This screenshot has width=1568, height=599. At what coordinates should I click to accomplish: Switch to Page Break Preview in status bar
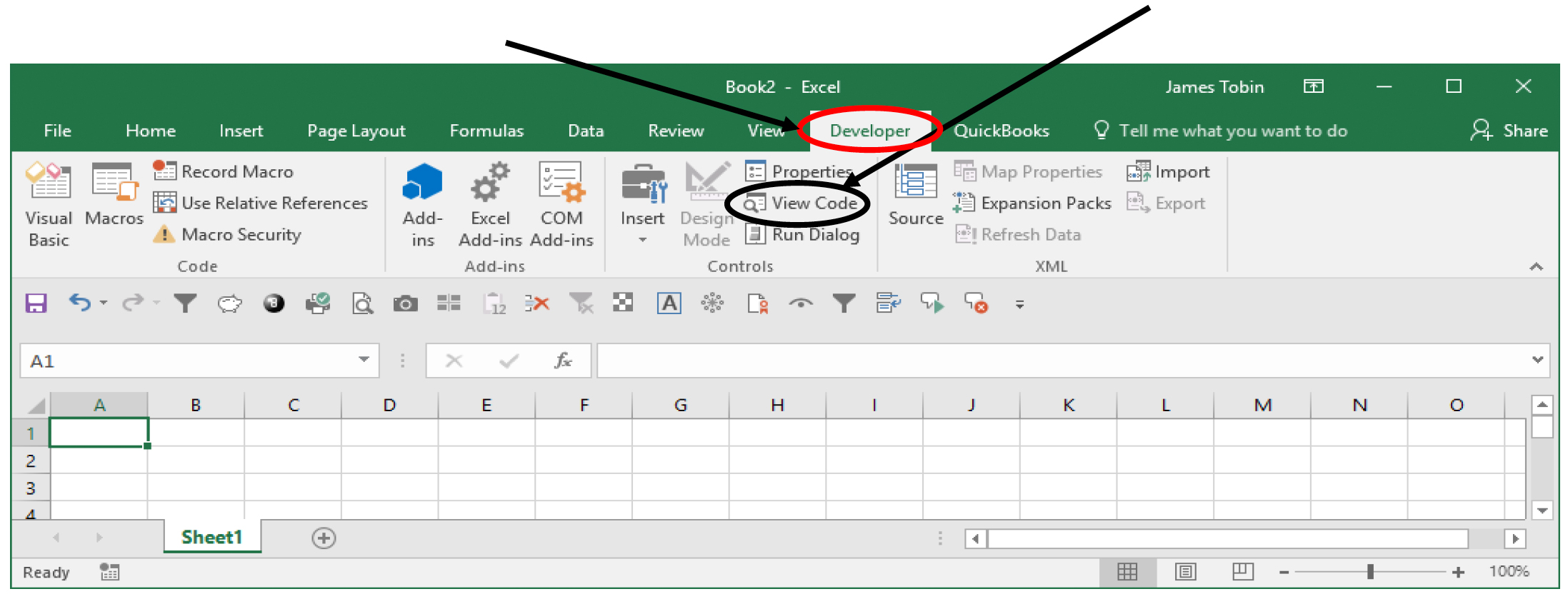(x=1243, y=571)
